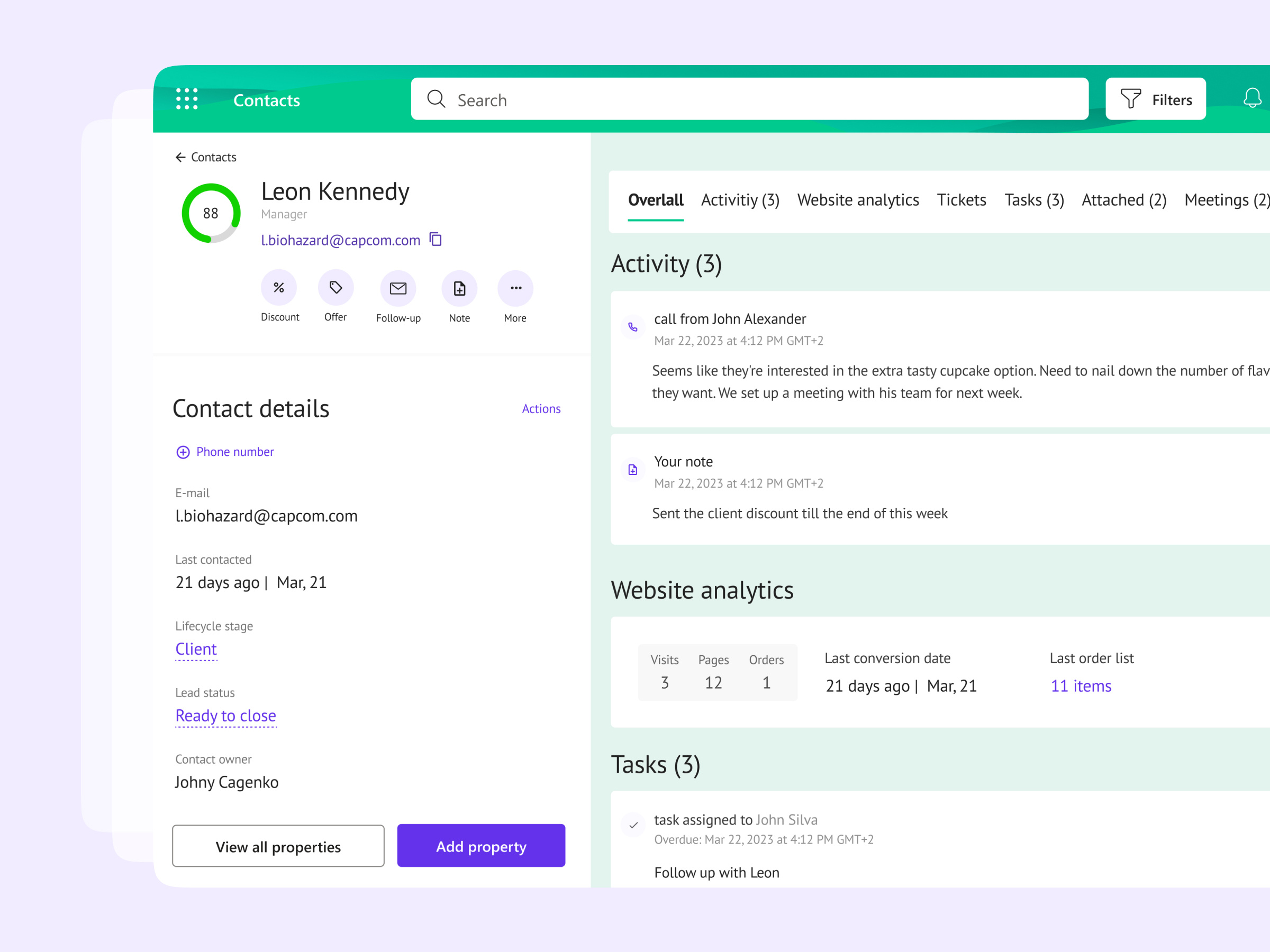1270x952 pixels.
Task: Switch to the Website analytics tab
Action: pyautogui.click(x=858, y=200)
